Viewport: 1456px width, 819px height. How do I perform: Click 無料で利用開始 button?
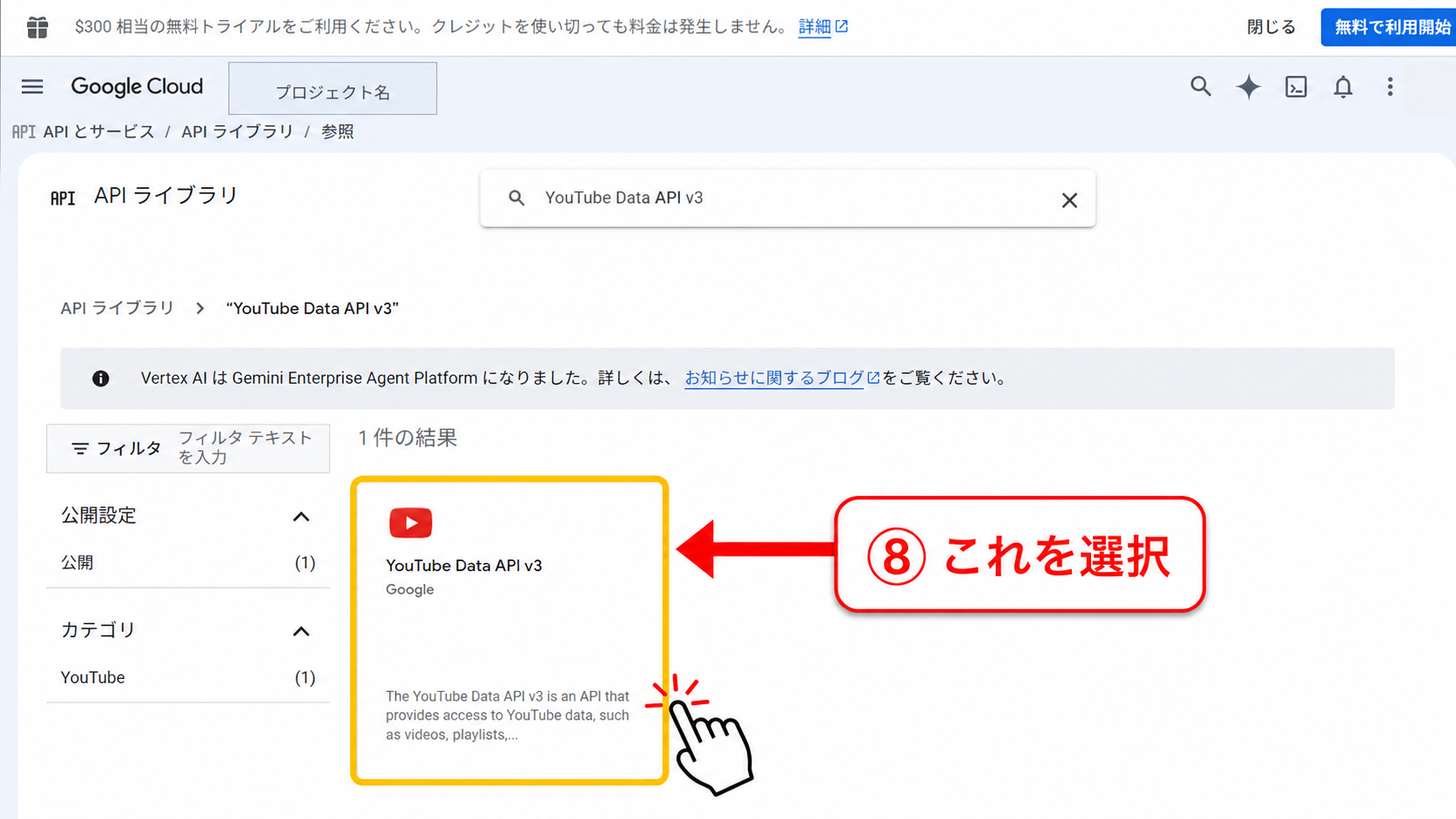[1390, 27]
